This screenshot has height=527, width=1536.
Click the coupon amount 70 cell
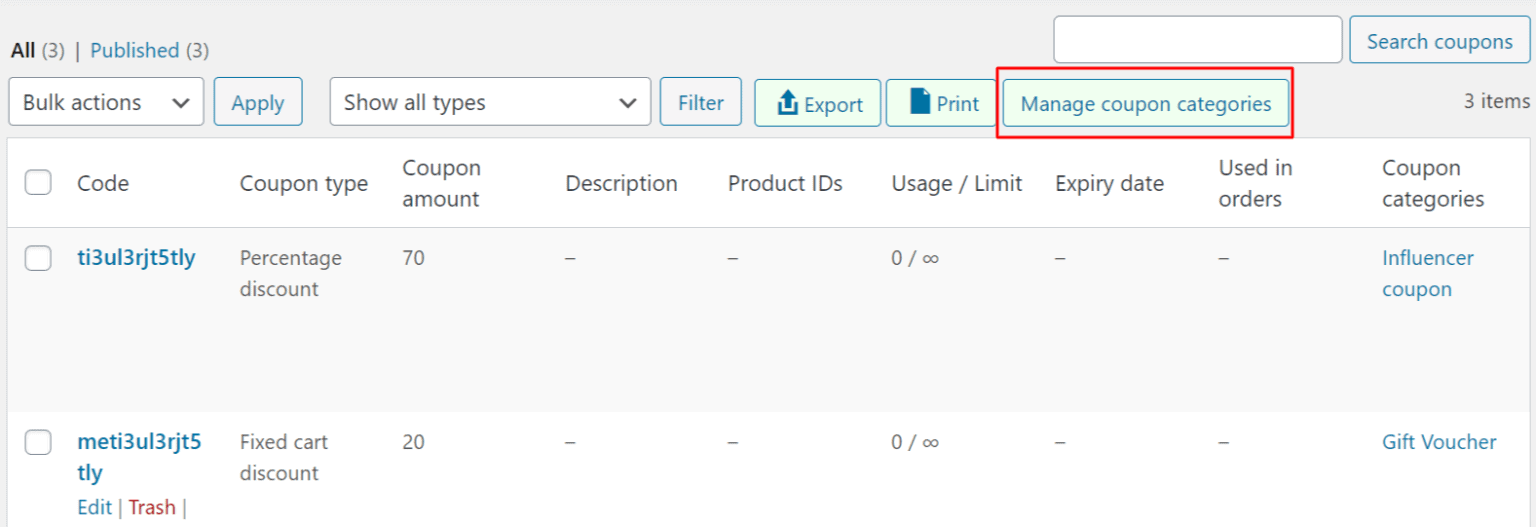(413, 258)
